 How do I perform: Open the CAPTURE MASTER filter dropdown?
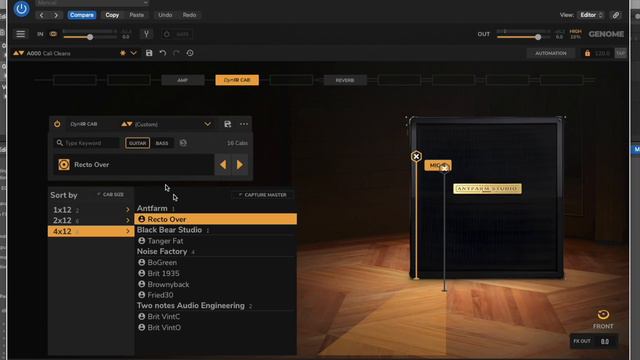(263, 195)
